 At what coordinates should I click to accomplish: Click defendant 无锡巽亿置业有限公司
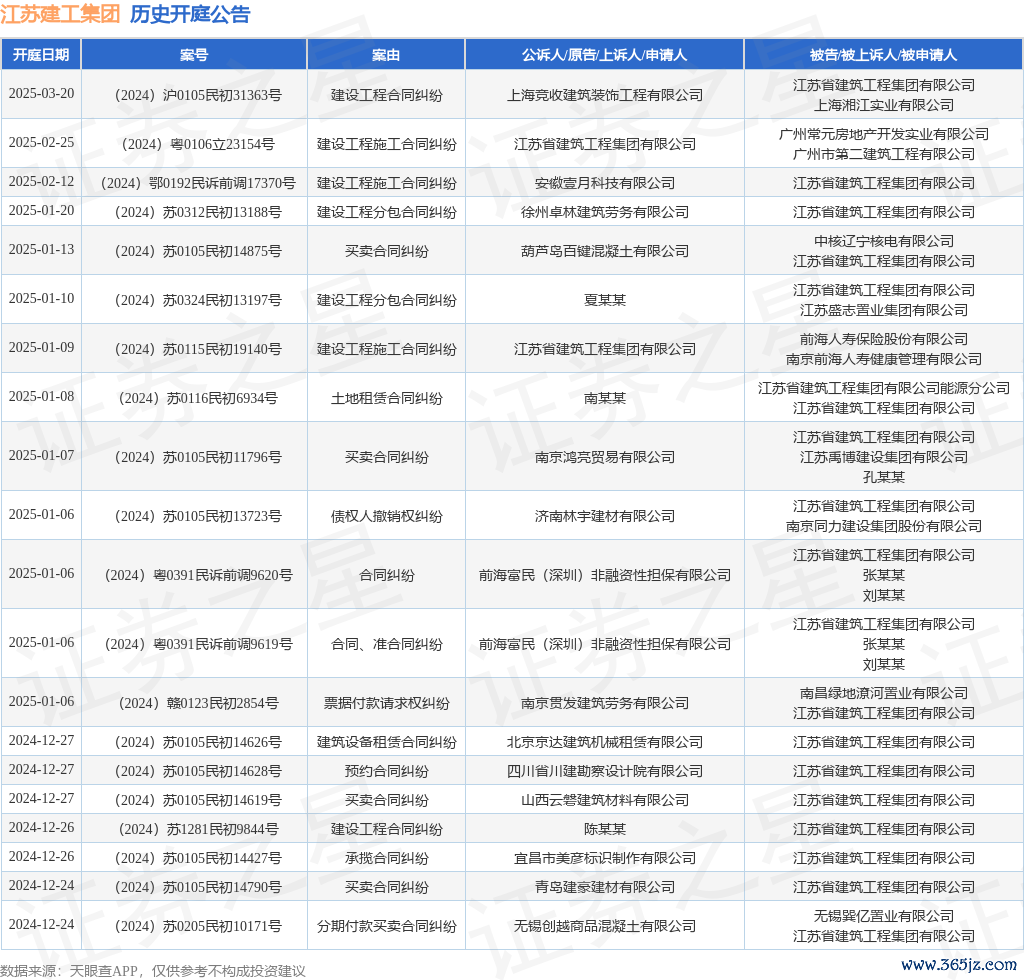pyautogui.click(x=884, y=917)
